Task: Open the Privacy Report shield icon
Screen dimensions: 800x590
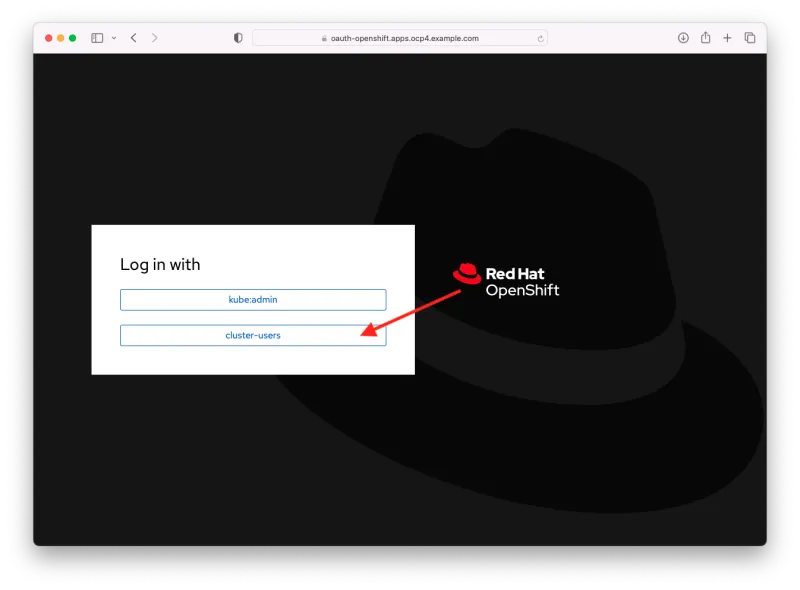Action: 236,37
